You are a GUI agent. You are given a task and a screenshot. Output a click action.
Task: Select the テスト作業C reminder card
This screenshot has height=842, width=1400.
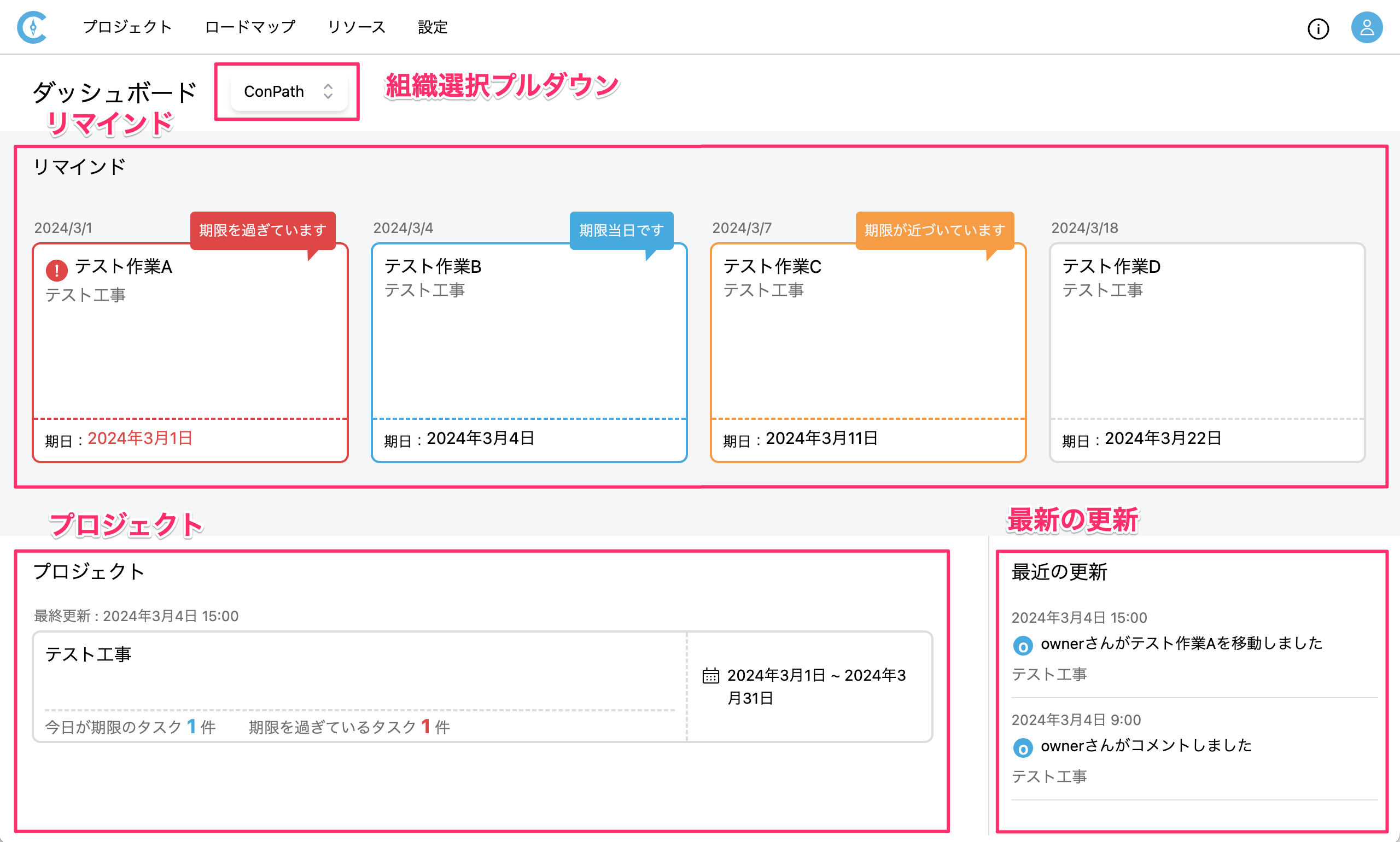[x=868, y=352]
